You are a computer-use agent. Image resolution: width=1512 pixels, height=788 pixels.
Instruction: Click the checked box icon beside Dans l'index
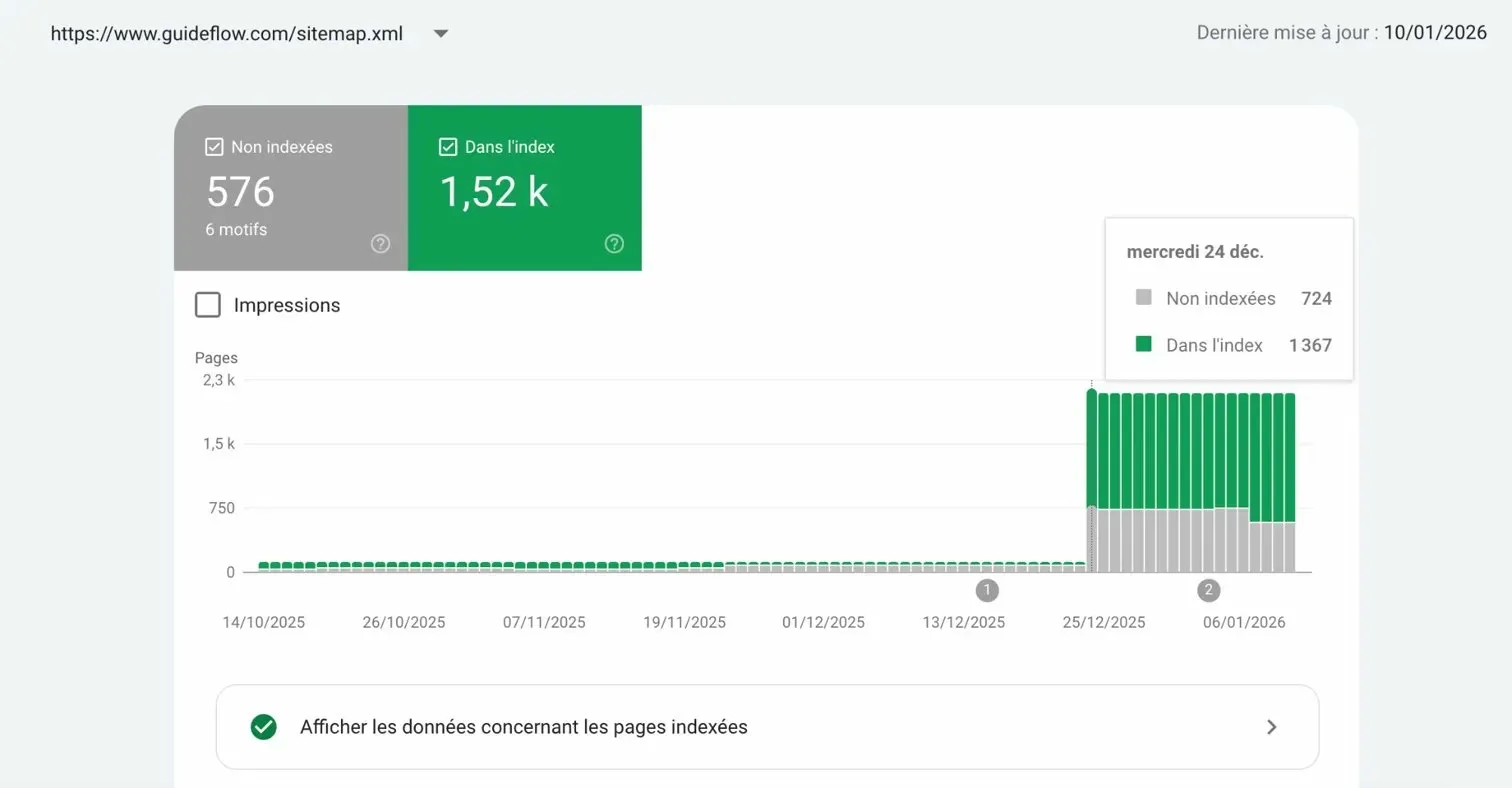tap(448, 146)
